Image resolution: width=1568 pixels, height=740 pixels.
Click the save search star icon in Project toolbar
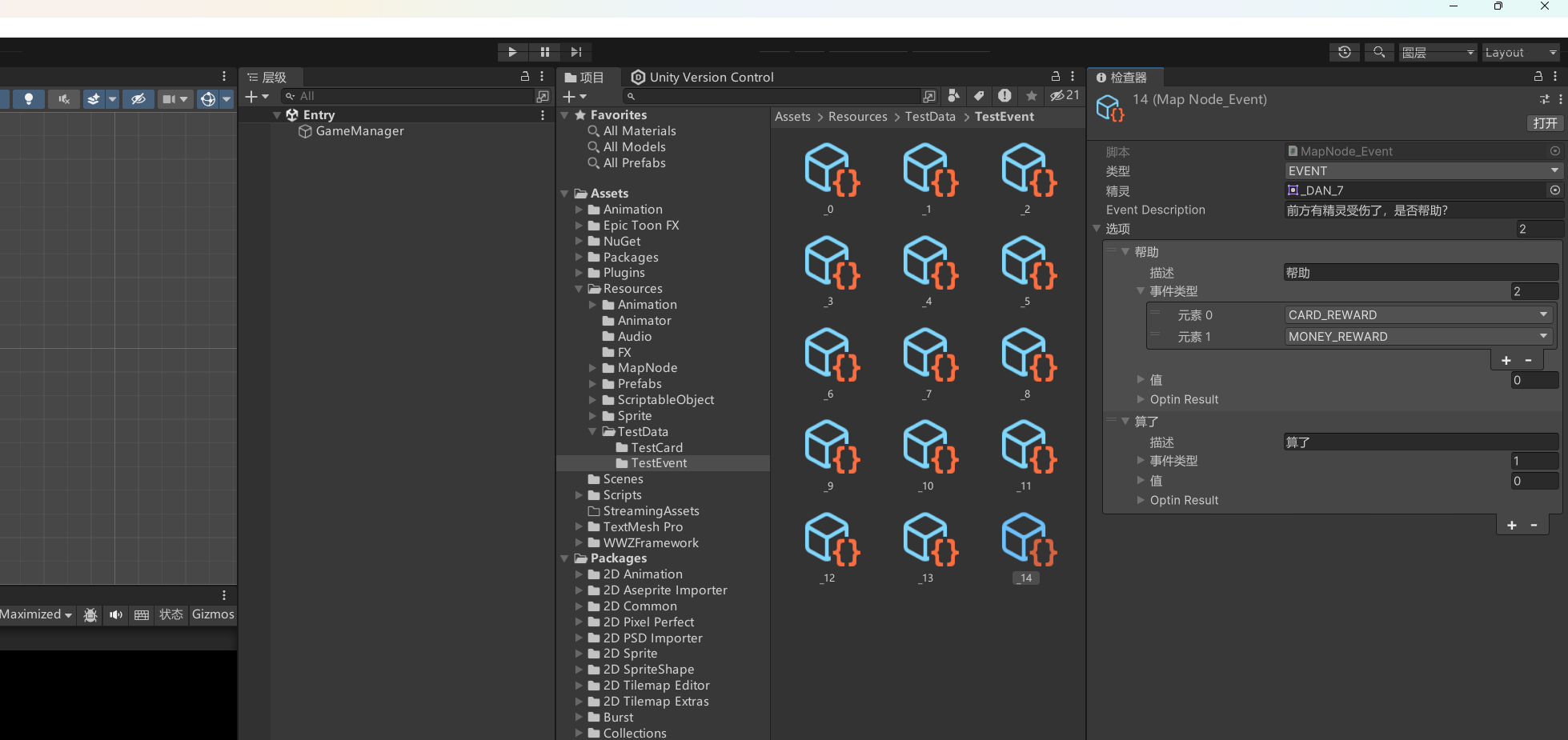1032,96
